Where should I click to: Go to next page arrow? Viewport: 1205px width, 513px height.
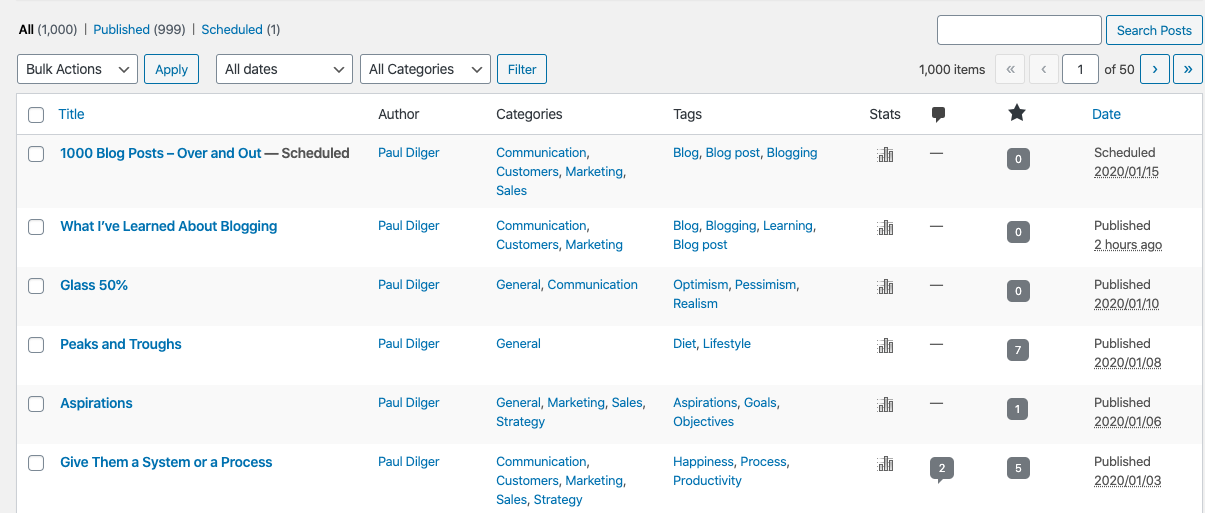coord(1155,69)
